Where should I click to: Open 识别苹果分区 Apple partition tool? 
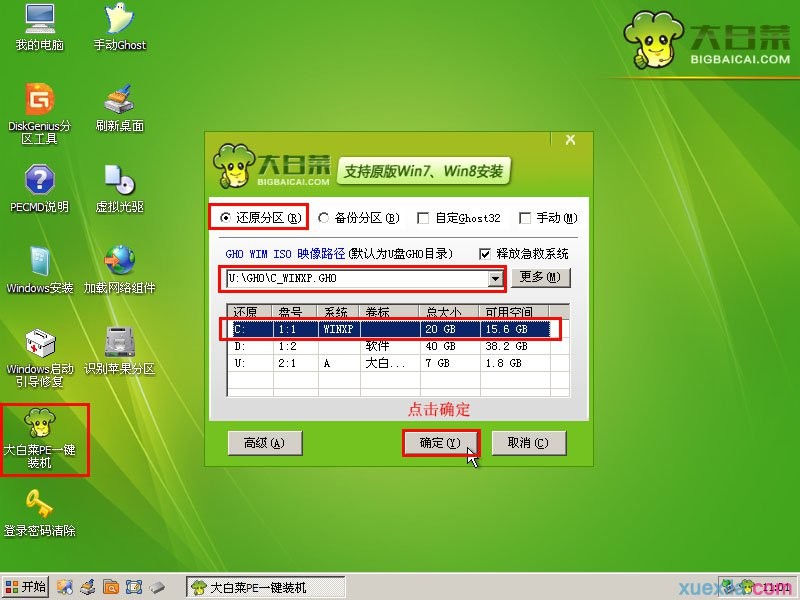[120, 352]
